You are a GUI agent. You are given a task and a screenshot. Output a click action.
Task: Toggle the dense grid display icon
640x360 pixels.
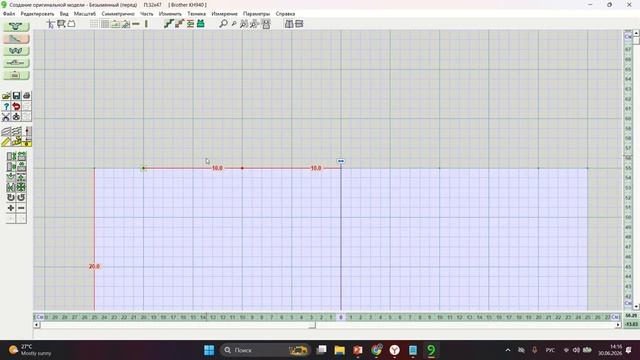[x=105, y=24]
